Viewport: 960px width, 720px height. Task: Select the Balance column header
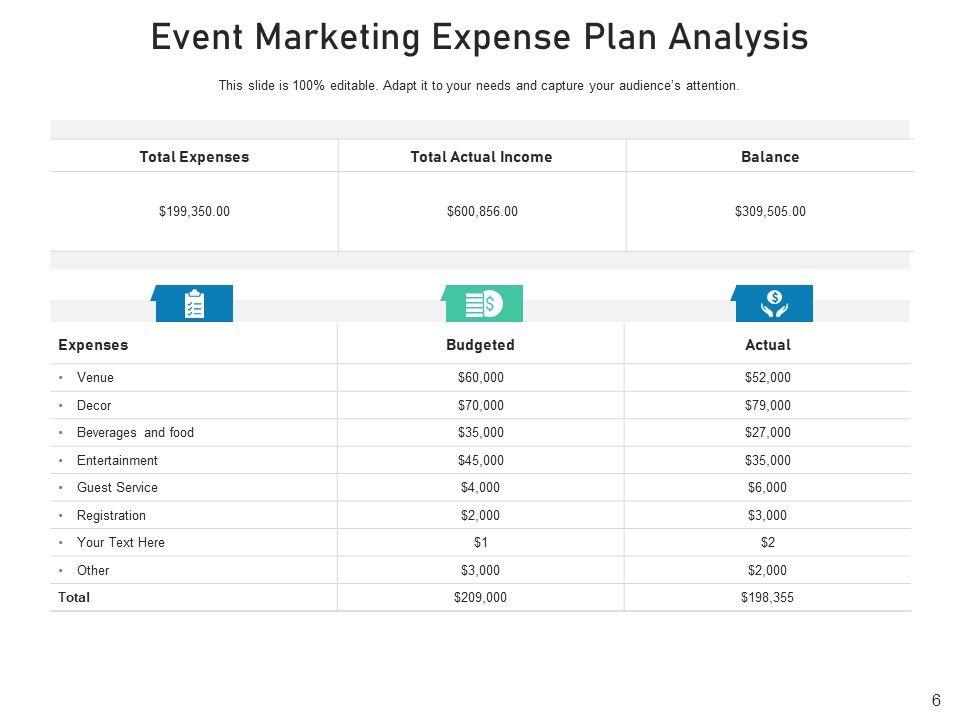(770, 157)
